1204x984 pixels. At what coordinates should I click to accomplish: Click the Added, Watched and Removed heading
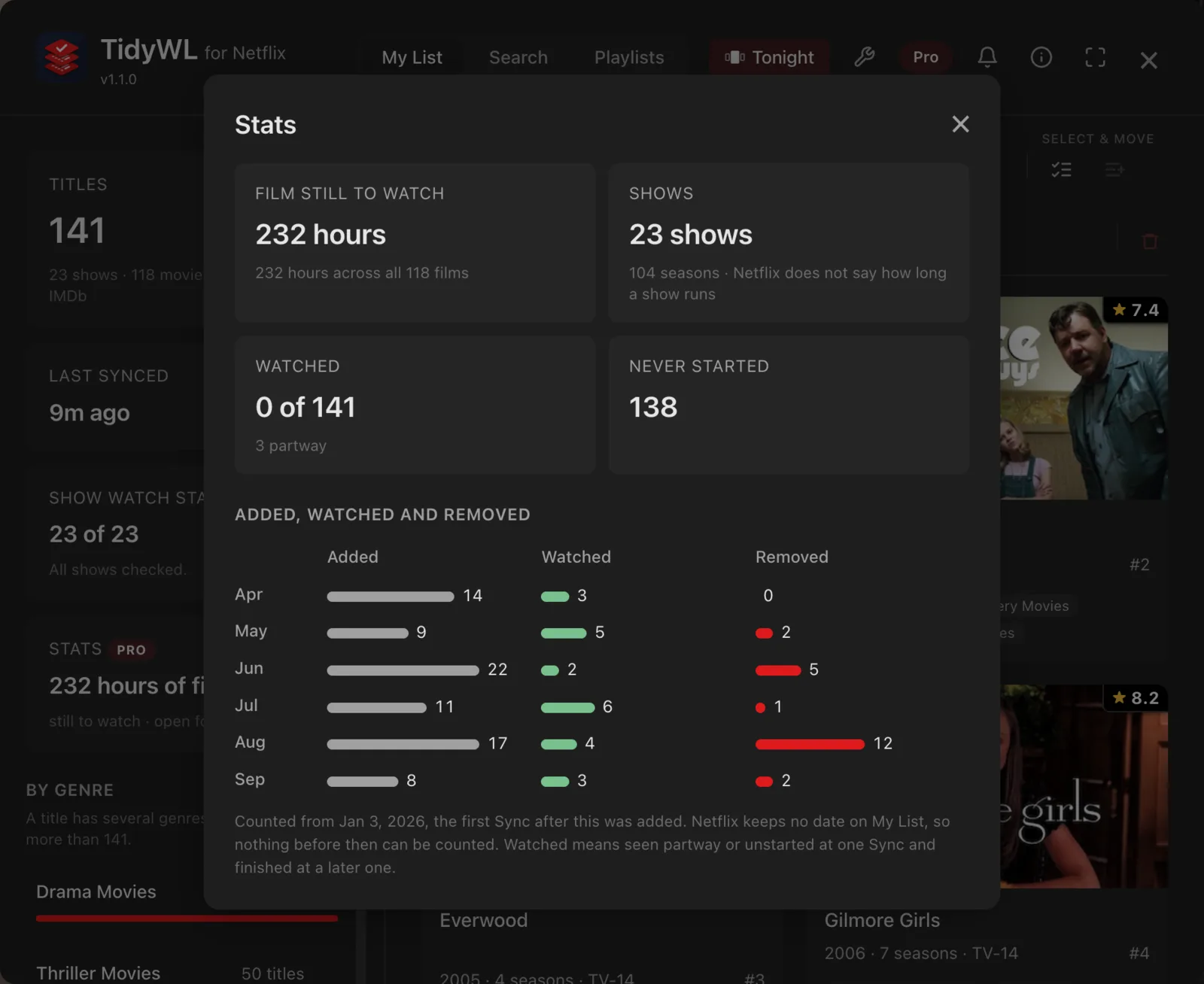coord(382,515)
